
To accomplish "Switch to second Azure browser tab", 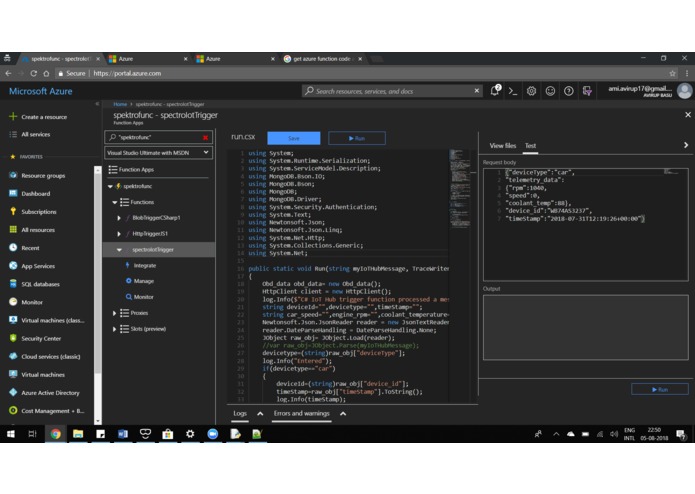I will [x=235, y=59].
